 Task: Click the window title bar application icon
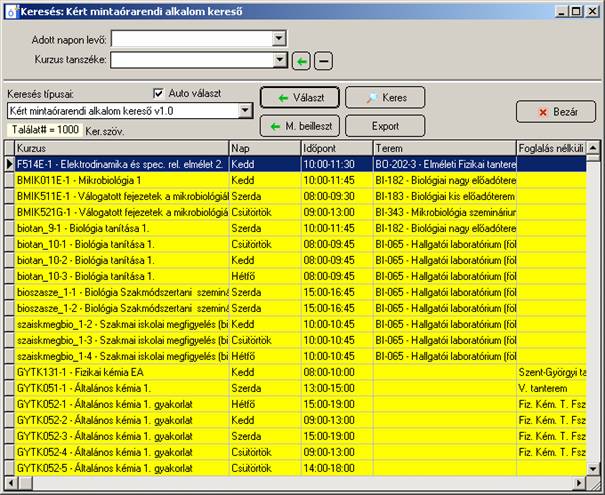[x=11, y=12]
